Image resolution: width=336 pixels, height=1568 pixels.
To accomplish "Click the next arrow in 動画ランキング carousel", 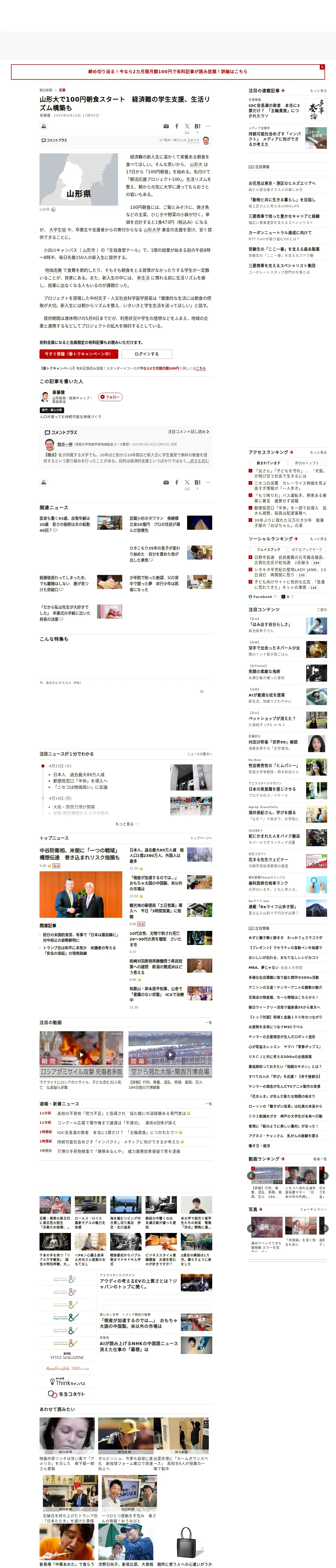I will [x=324, y=1175].
